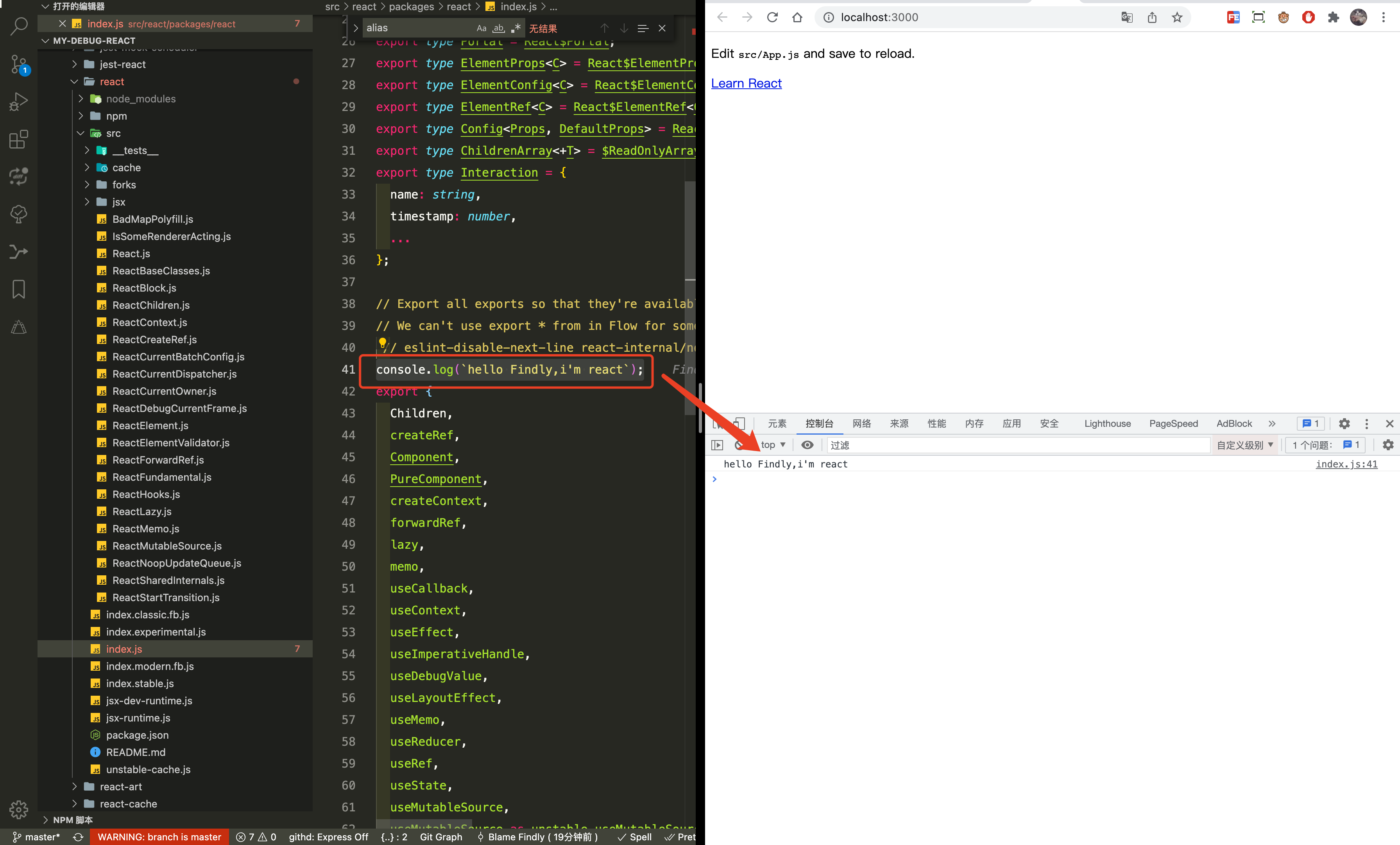Toggle live expression eye icon in console
The width and height of the screenshot is (1400, 845).
(x=807, y=445)
